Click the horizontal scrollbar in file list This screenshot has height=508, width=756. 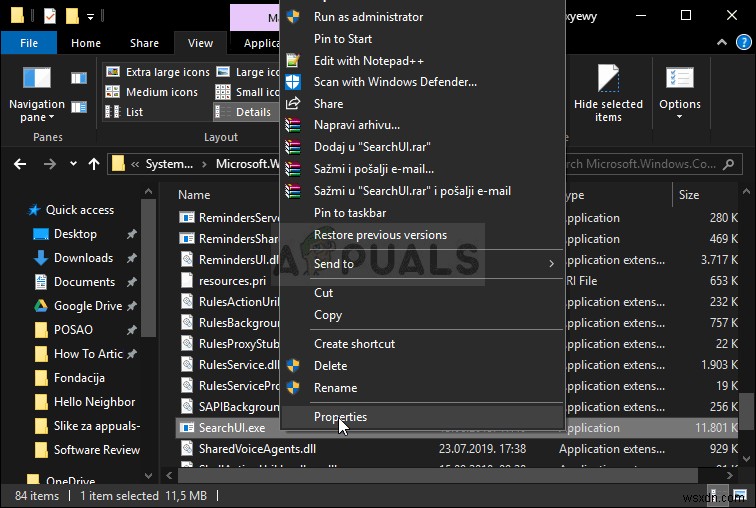coord(438,476)
